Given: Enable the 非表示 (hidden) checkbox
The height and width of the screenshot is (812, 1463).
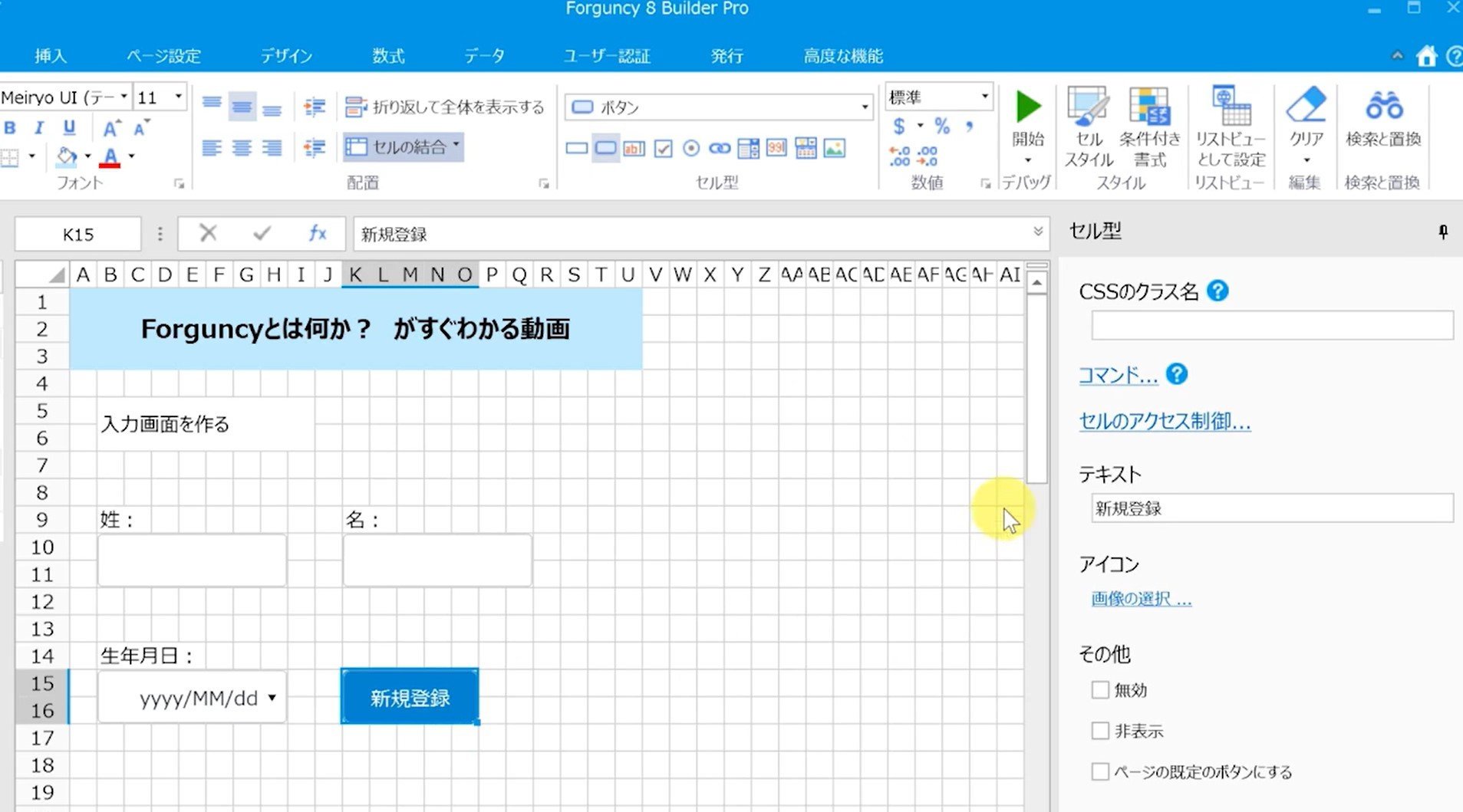Looking at the screenshot, I should click(x=1100, y=731).
